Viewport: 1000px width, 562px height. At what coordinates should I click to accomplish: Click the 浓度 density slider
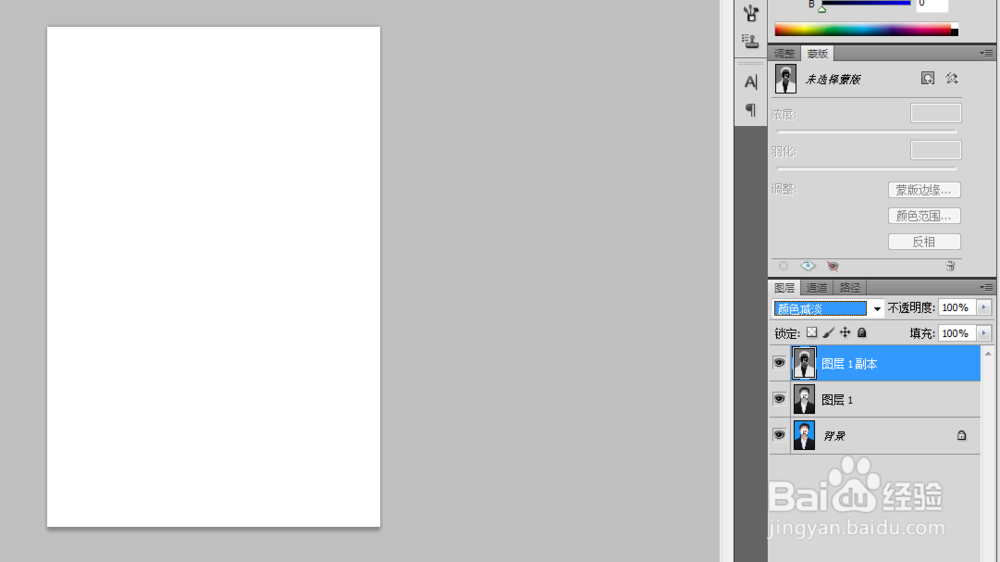coord(867,131)
